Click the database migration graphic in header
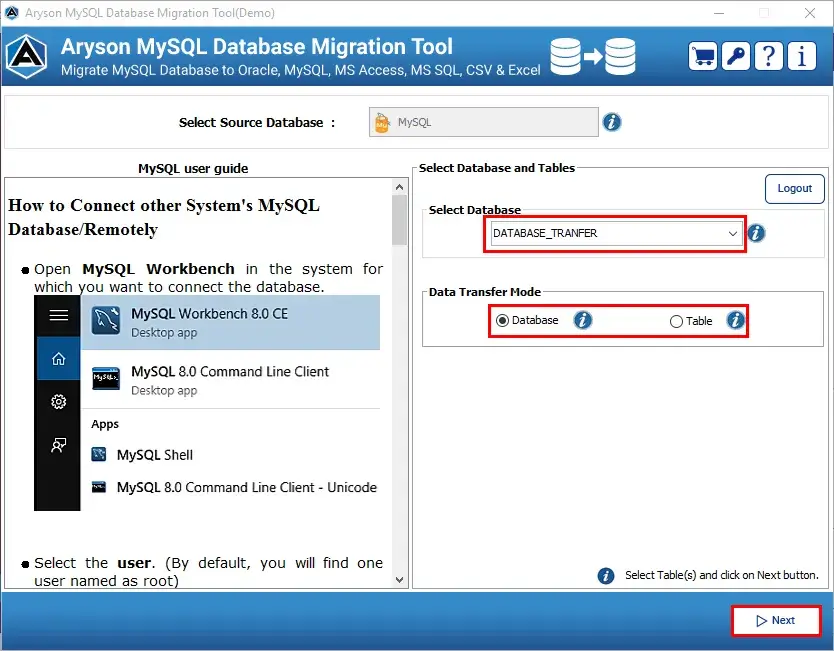 pyautogui.click(x=593, y=56)
